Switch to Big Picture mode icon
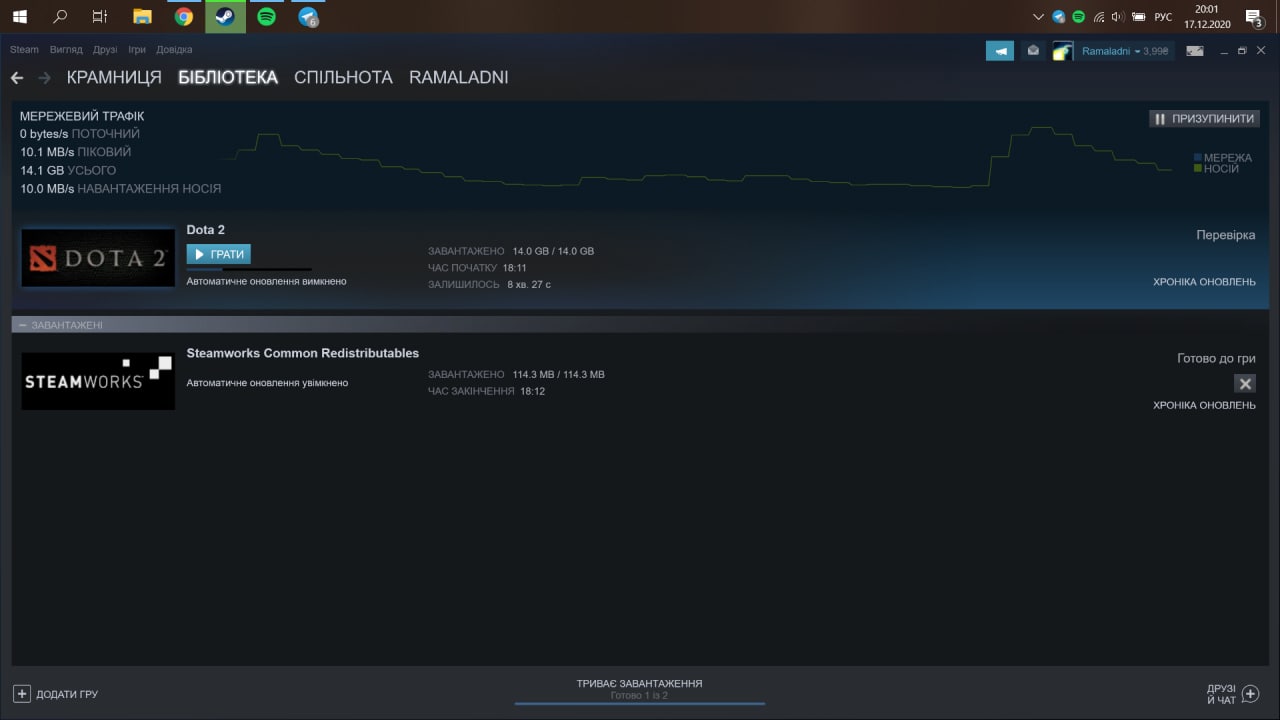 coord(1195,51)
